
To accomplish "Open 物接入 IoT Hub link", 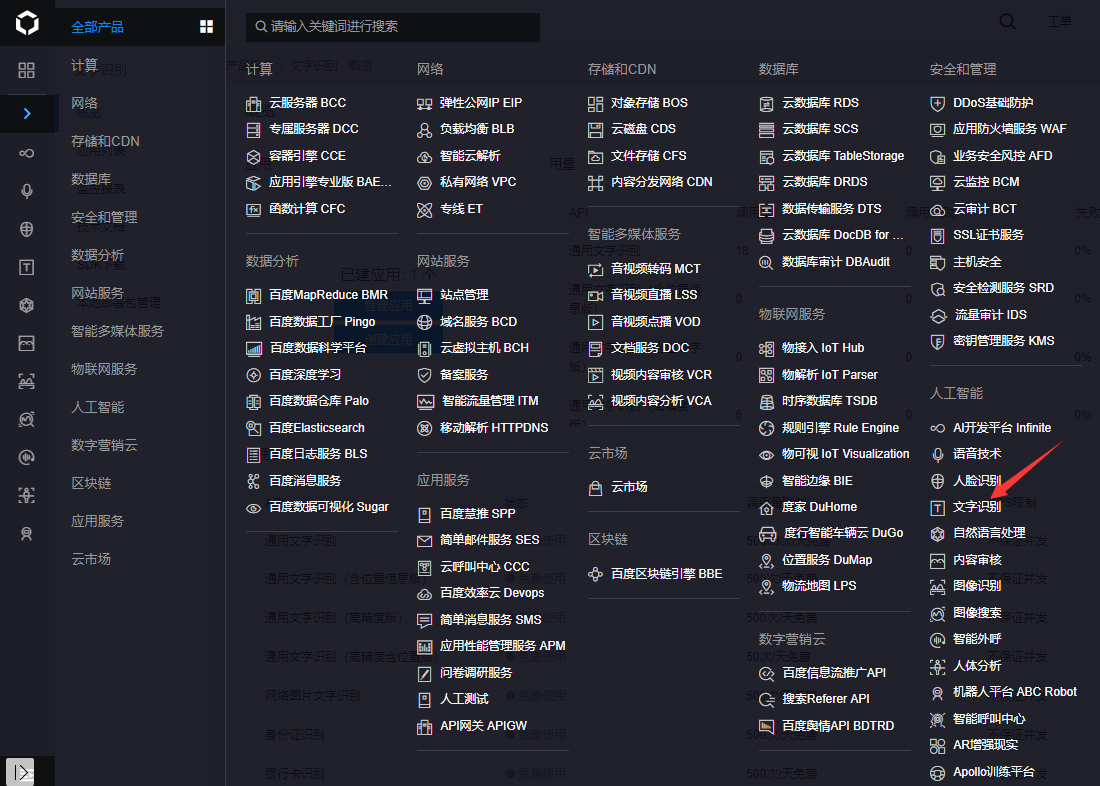I will pos(823,347).
